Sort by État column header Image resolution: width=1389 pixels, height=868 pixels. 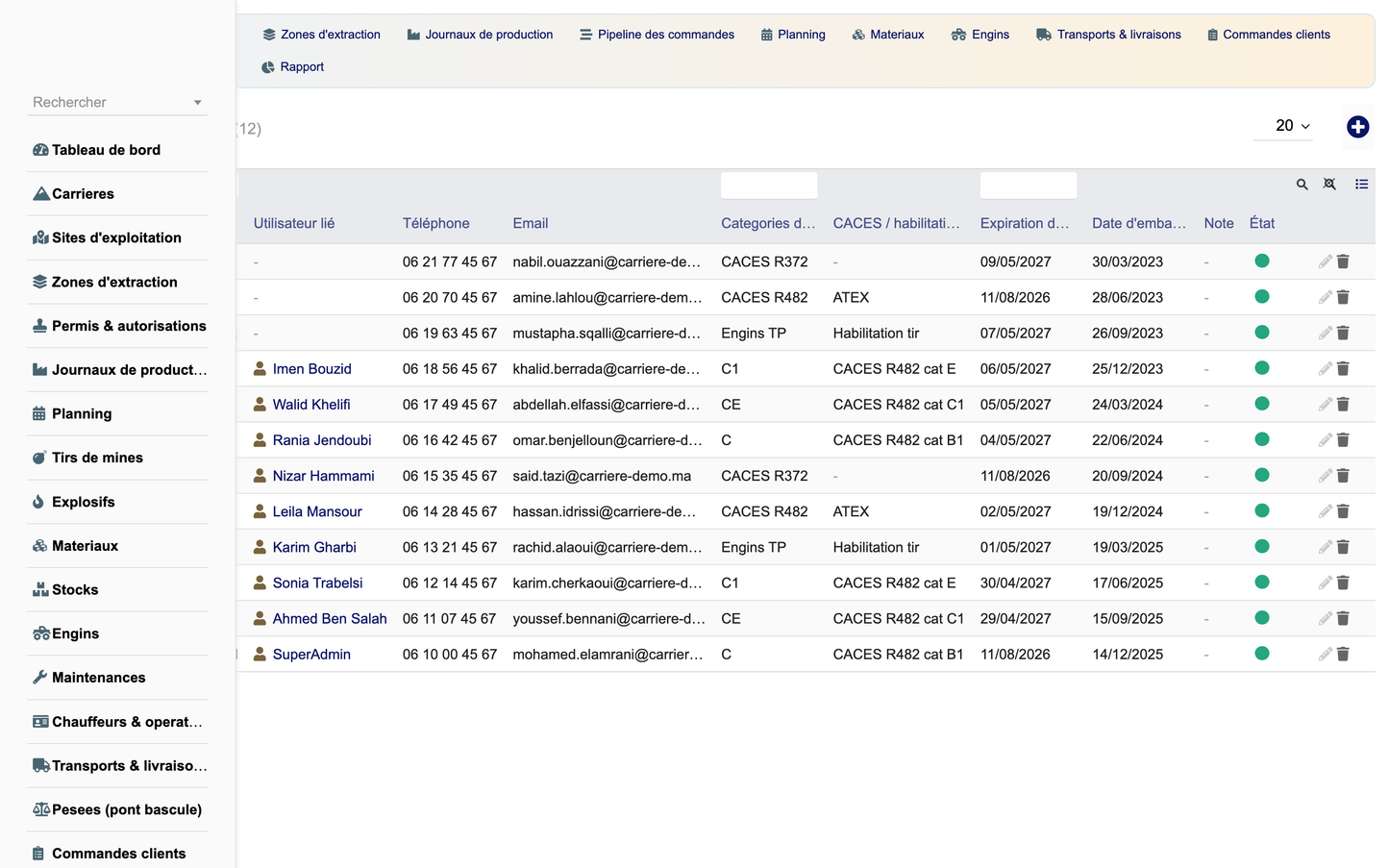click(x=1262, y=223)
